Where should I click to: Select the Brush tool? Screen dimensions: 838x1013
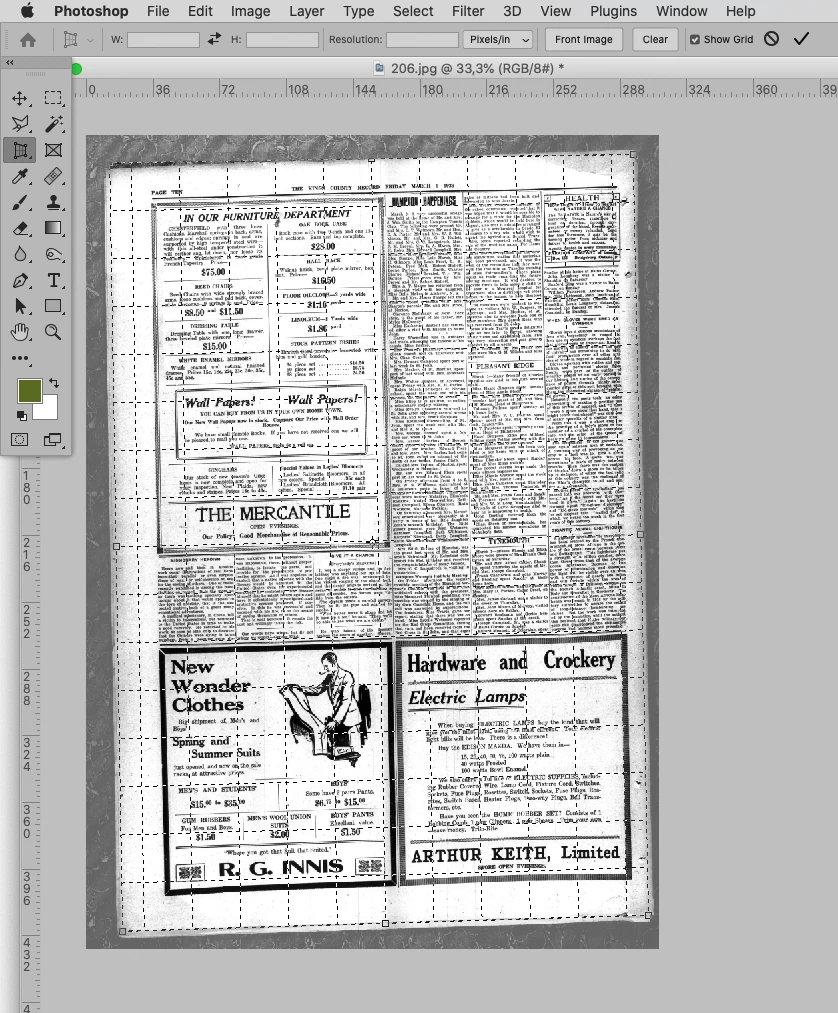tap(19, 202)
